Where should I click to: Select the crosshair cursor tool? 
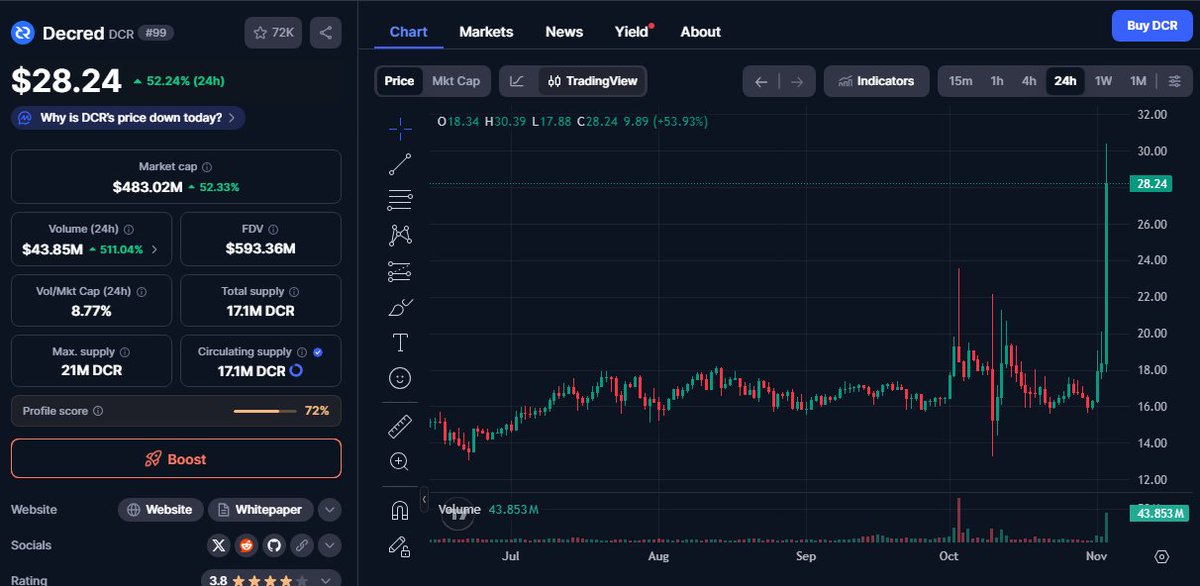click(x=400, y=127)
